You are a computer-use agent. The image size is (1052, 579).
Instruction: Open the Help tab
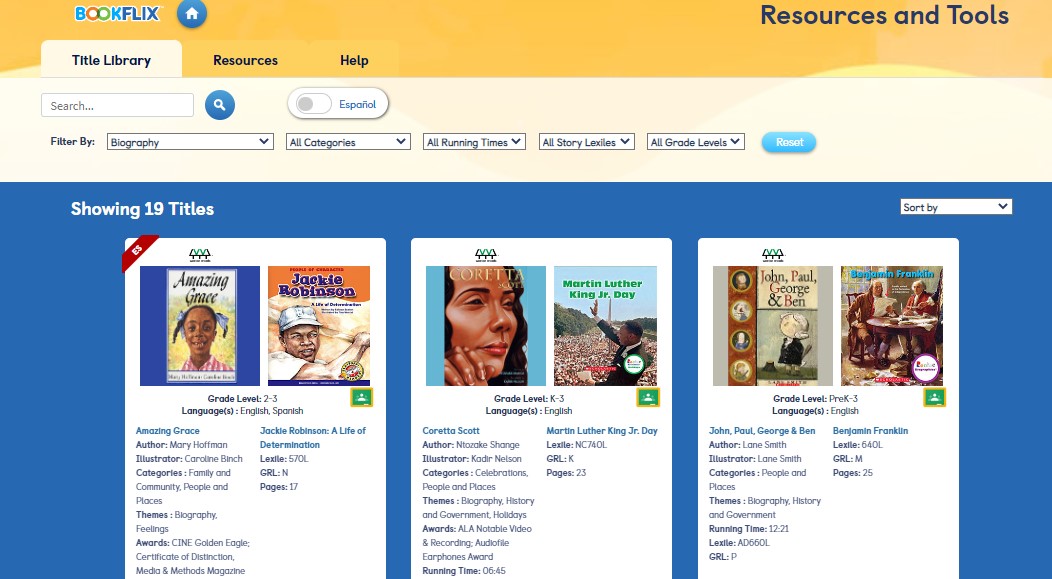pos(354,60)
